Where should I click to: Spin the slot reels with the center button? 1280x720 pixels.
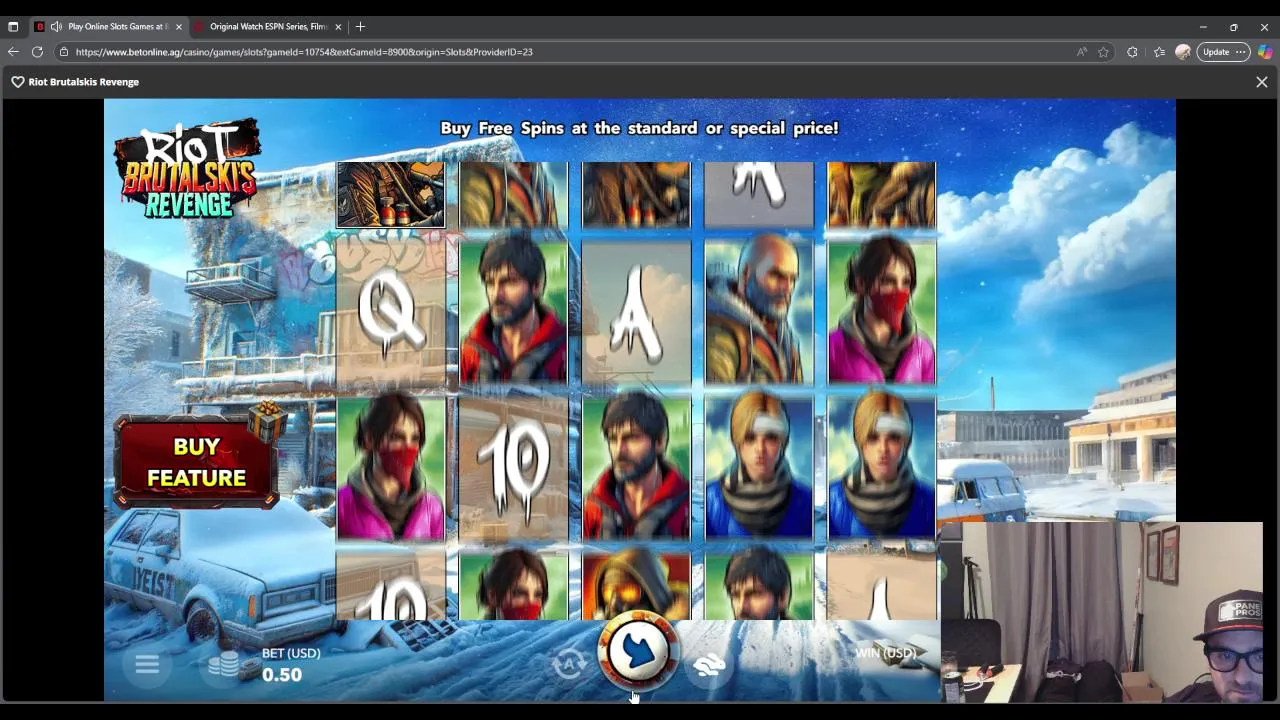point(638,651)
